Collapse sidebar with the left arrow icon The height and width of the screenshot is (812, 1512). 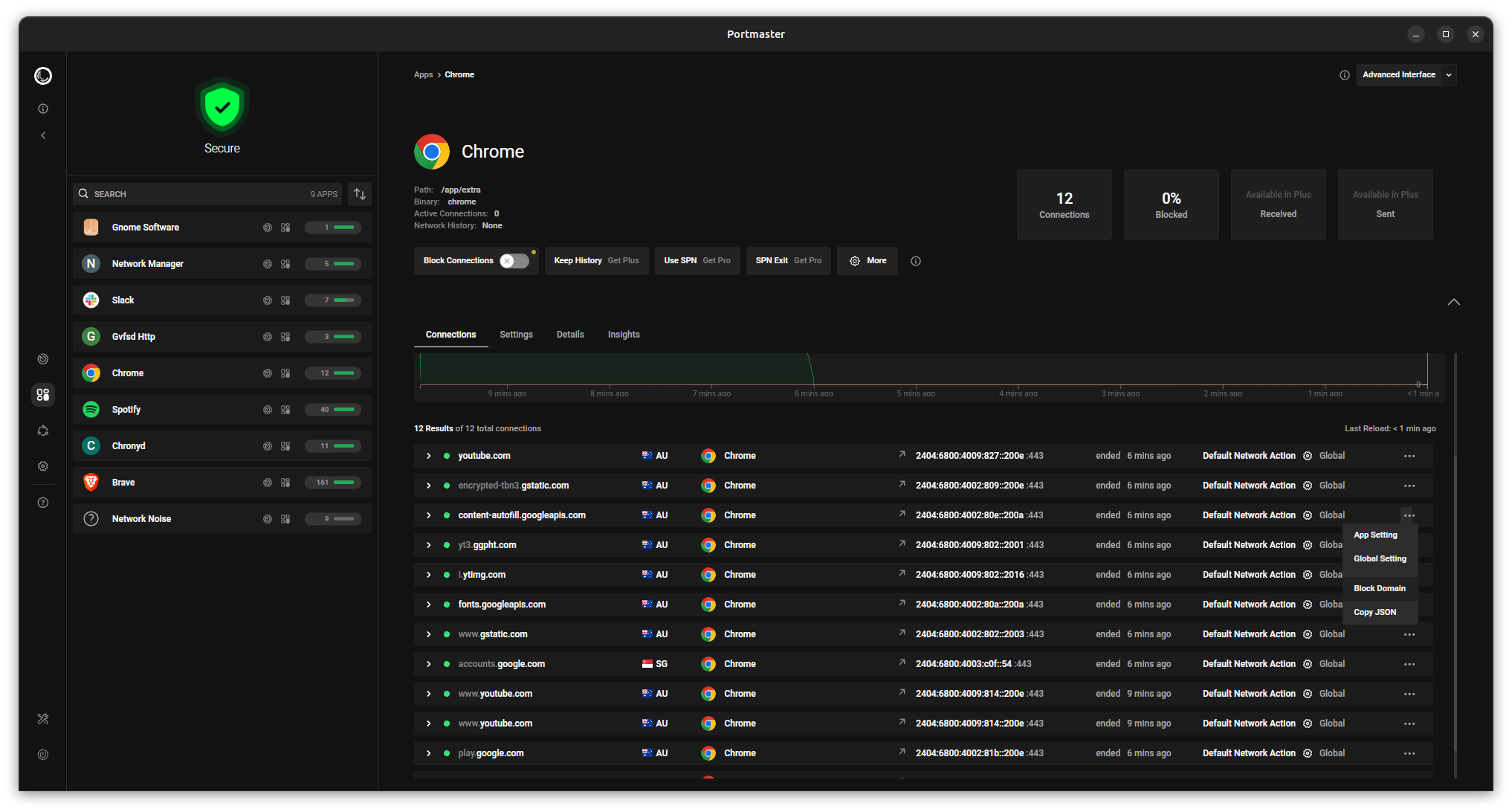tap(43, 135)
